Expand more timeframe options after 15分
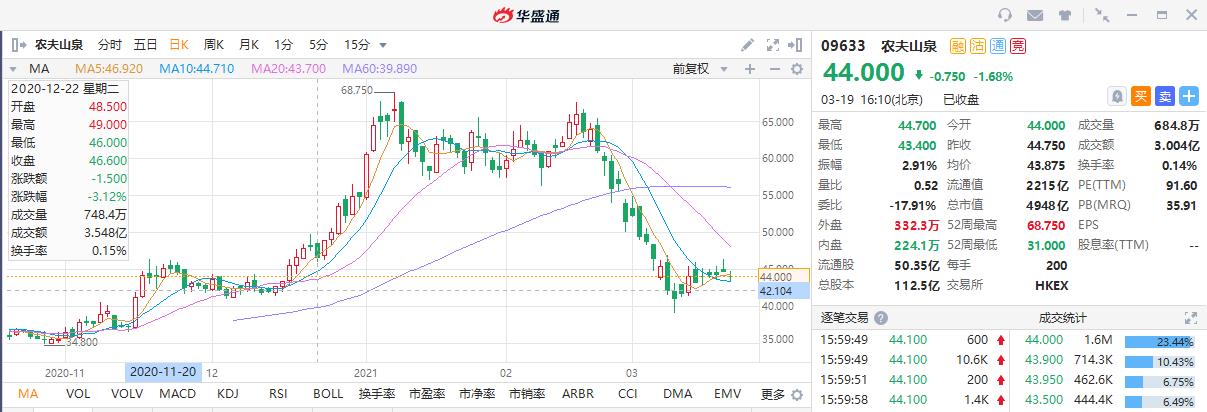This screenshot has width=1207, height=412. point(383,45)
